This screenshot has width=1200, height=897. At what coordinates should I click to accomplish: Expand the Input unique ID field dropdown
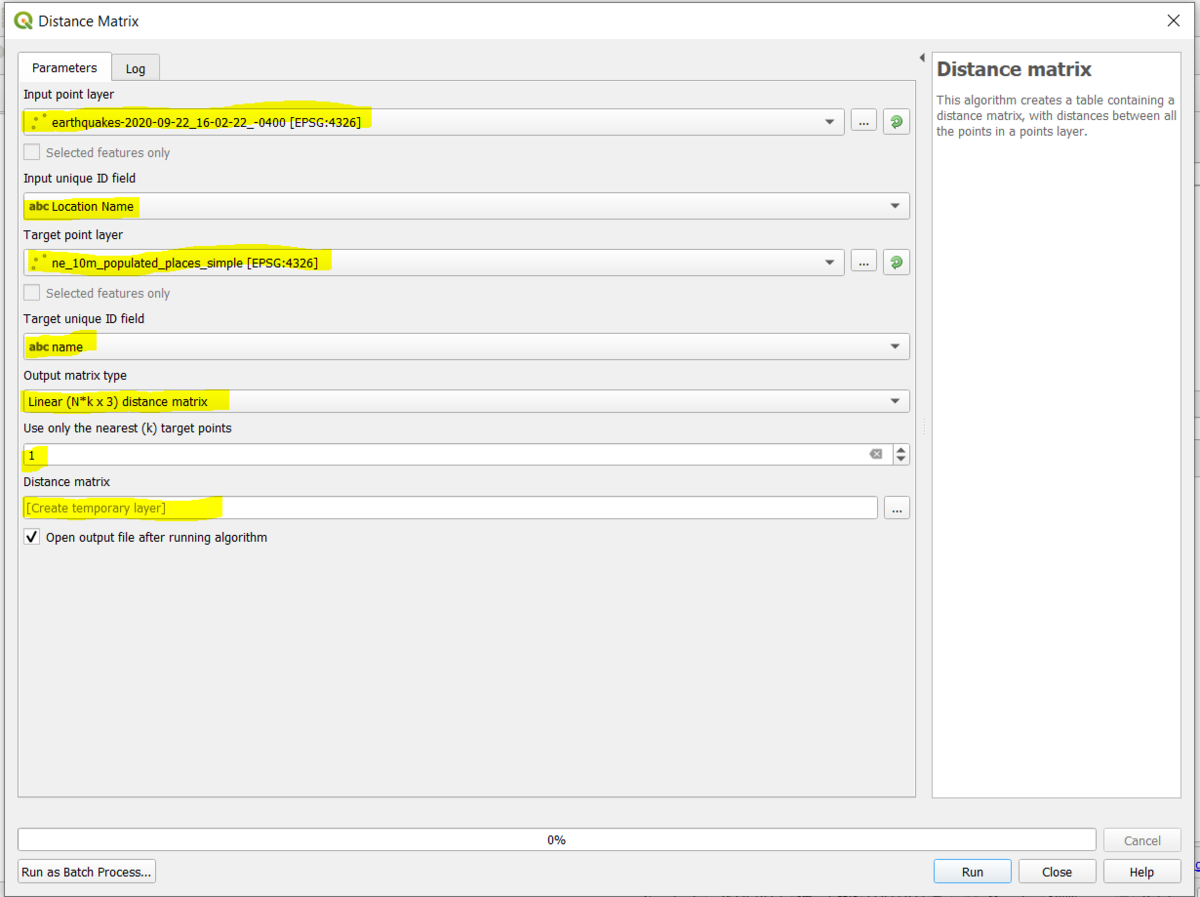[x=894, y=206]
